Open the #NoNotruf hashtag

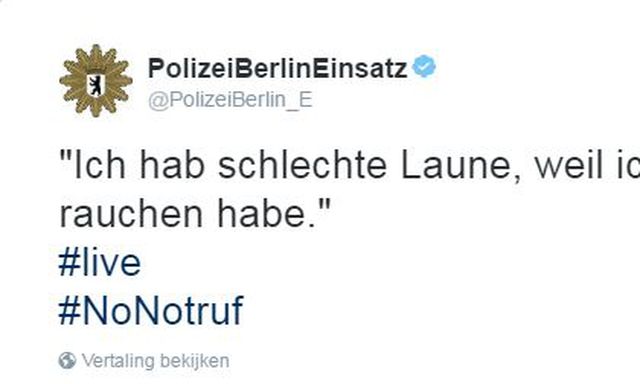(x=151, y=311)
